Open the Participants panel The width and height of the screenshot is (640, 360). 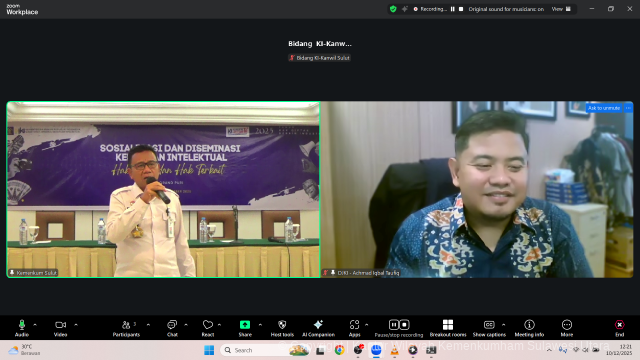point(126,328)
